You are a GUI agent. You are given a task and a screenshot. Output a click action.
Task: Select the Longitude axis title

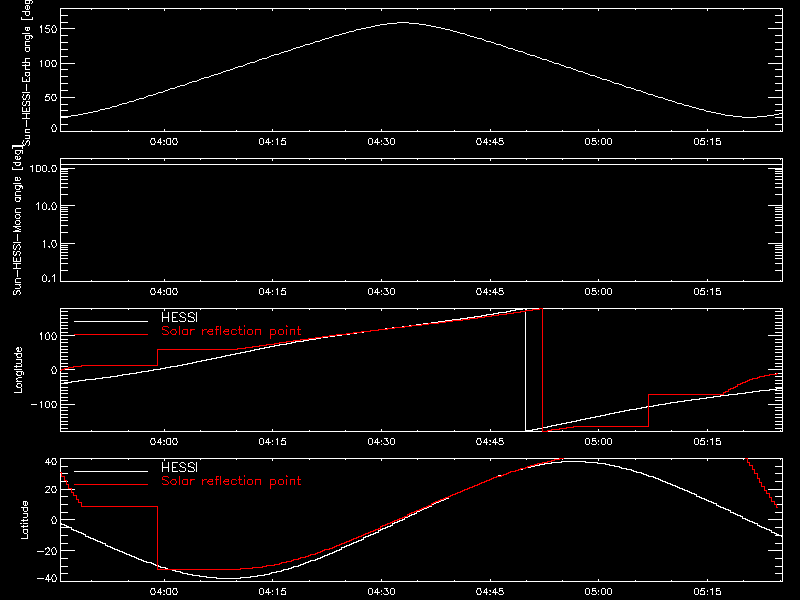pyautogui.click(x=18, y=370)
